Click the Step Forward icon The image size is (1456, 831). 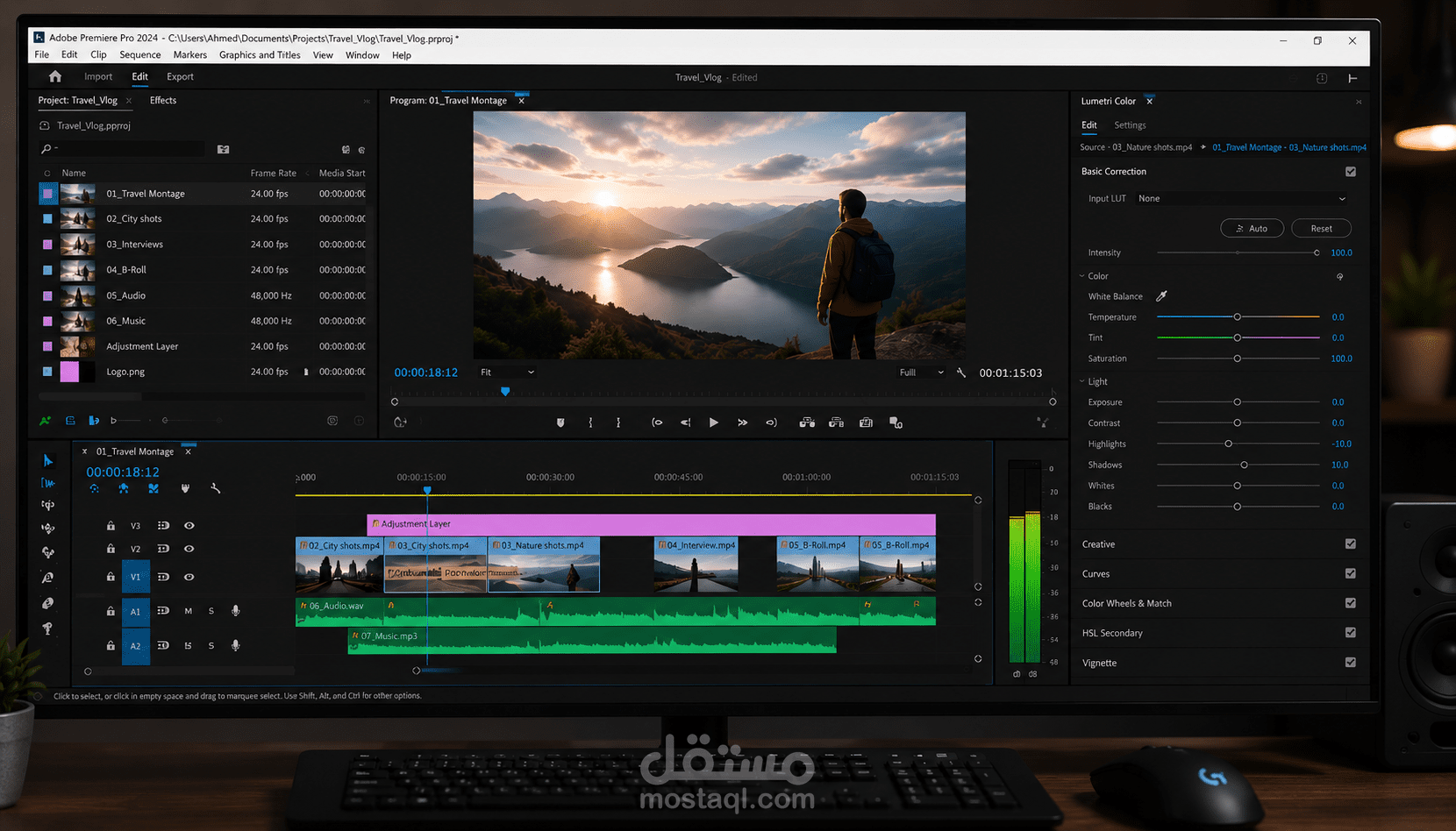coord(743,423)
